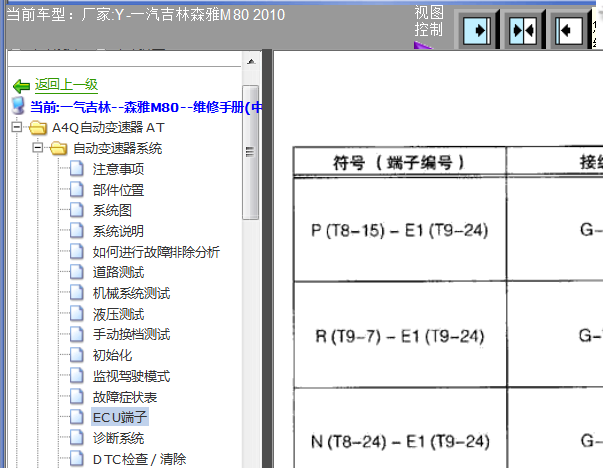The height and width of the screenshot is (468, 603).
Task: Click the document icon beside 系统说明
Action: [77, 231]
